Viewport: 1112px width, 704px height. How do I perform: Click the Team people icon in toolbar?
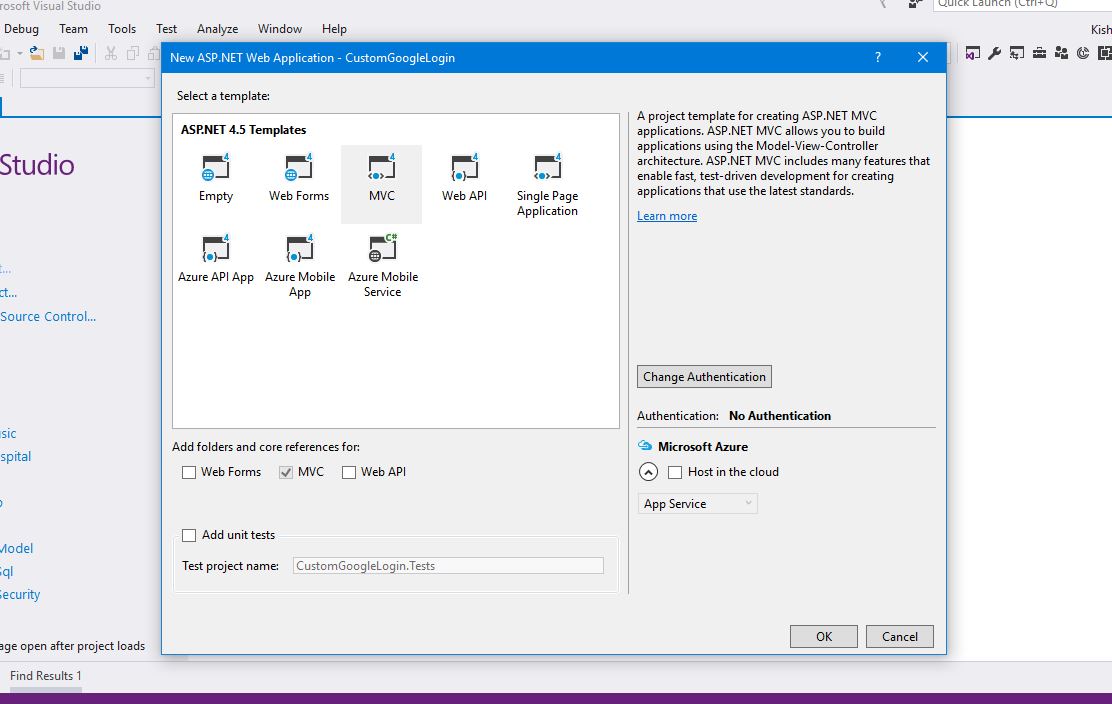click(1061, 53)
